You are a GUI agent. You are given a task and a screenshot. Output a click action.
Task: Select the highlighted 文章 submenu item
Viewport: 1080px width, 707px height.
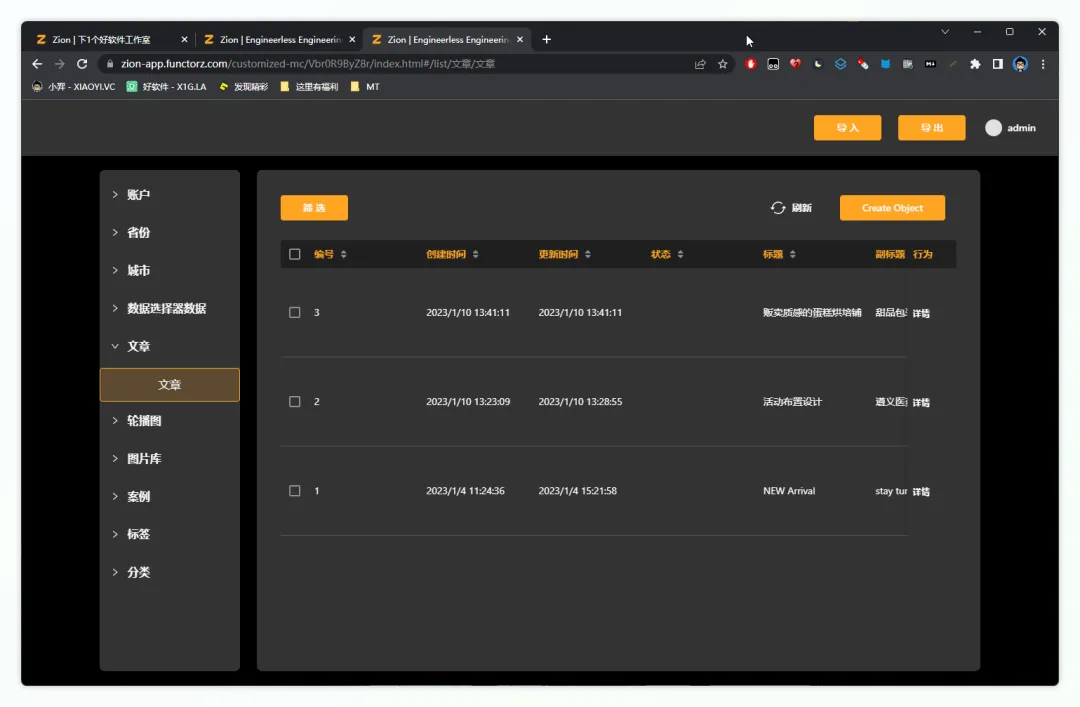(x=169, y=385)
